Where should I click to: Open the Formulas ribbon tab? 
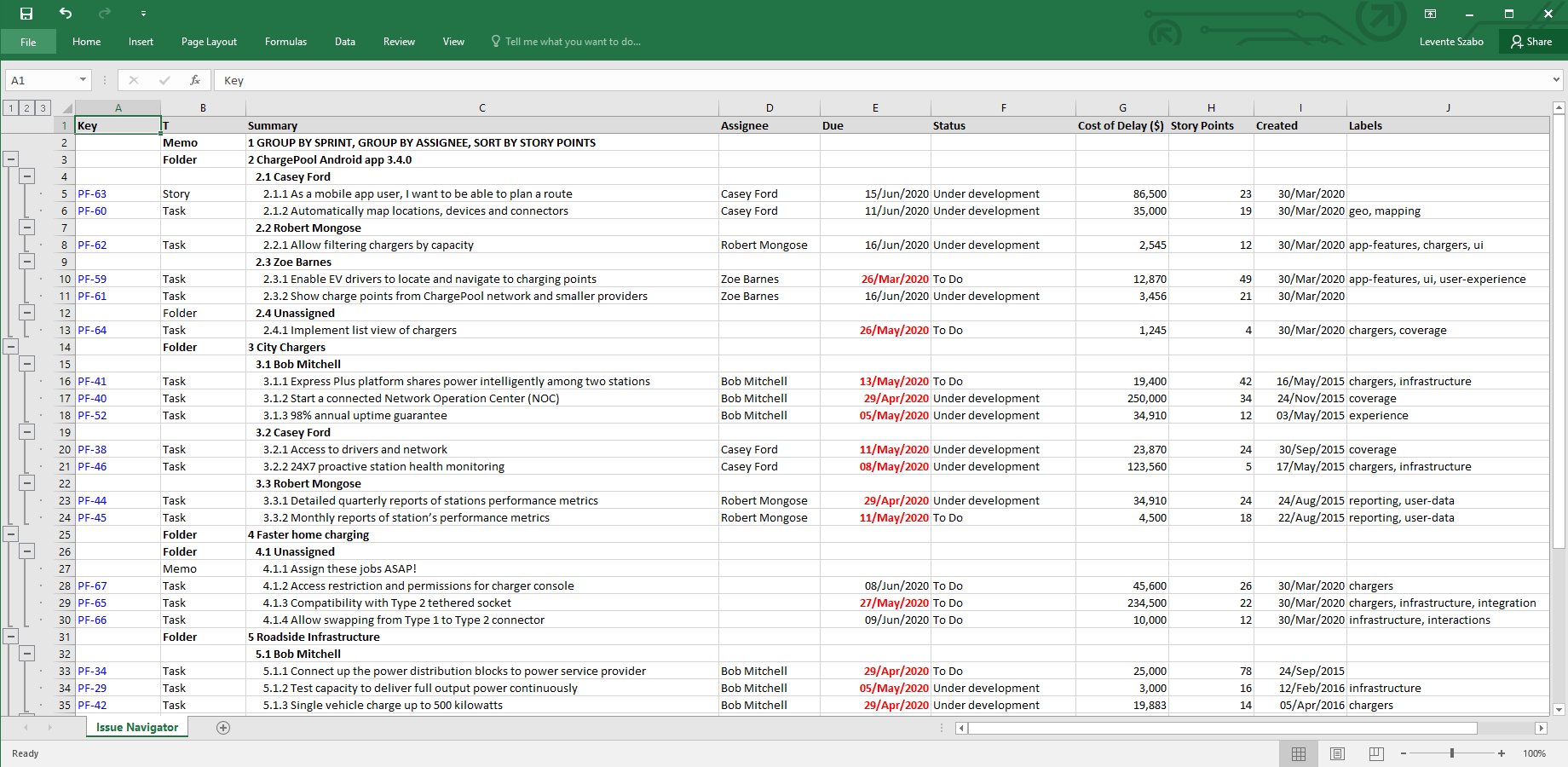pyautogui.click(x=285, y=42)
